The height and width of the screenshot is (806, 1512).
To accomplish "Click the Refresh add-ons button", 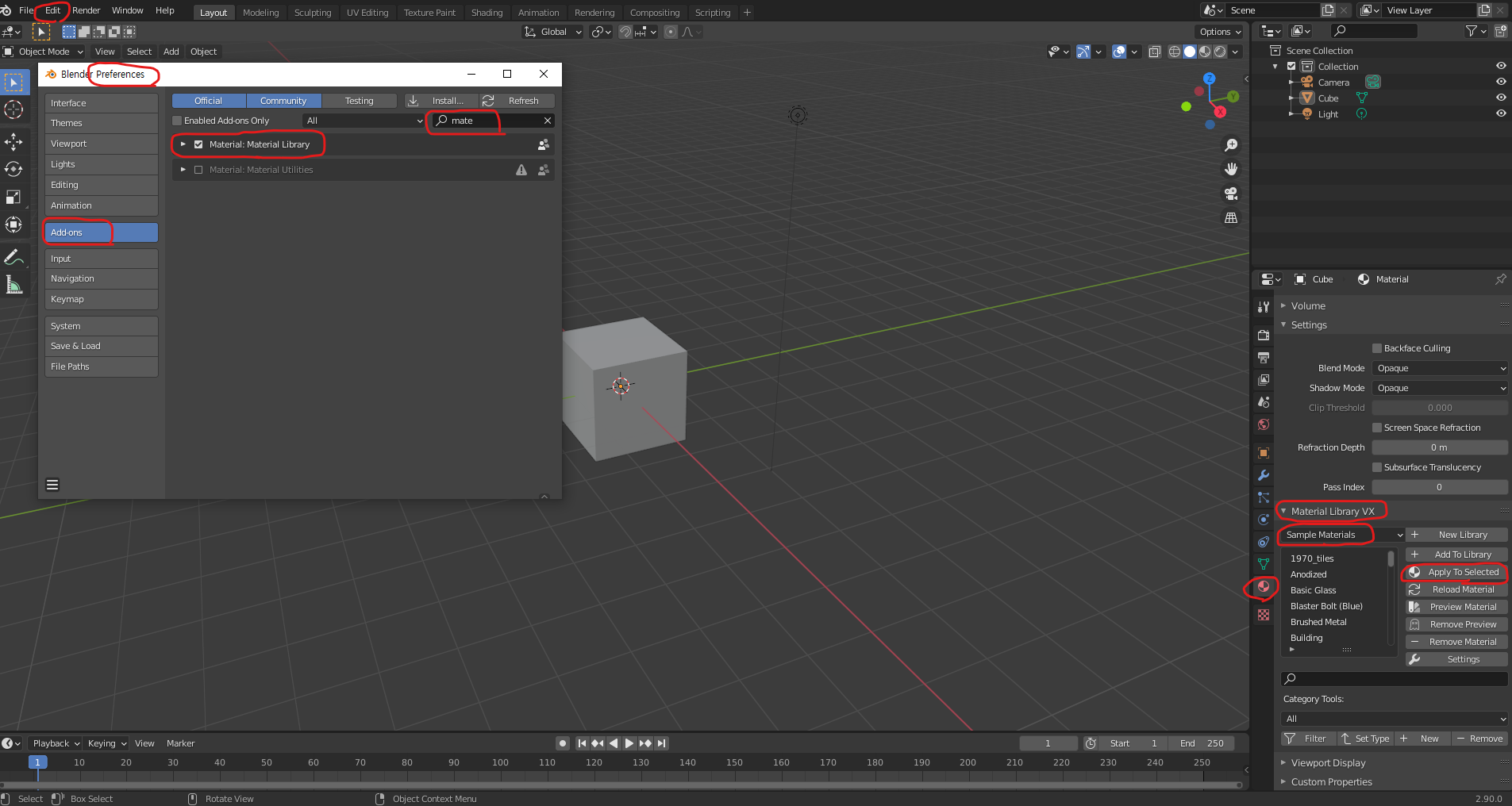I will (x=517, y=101).
